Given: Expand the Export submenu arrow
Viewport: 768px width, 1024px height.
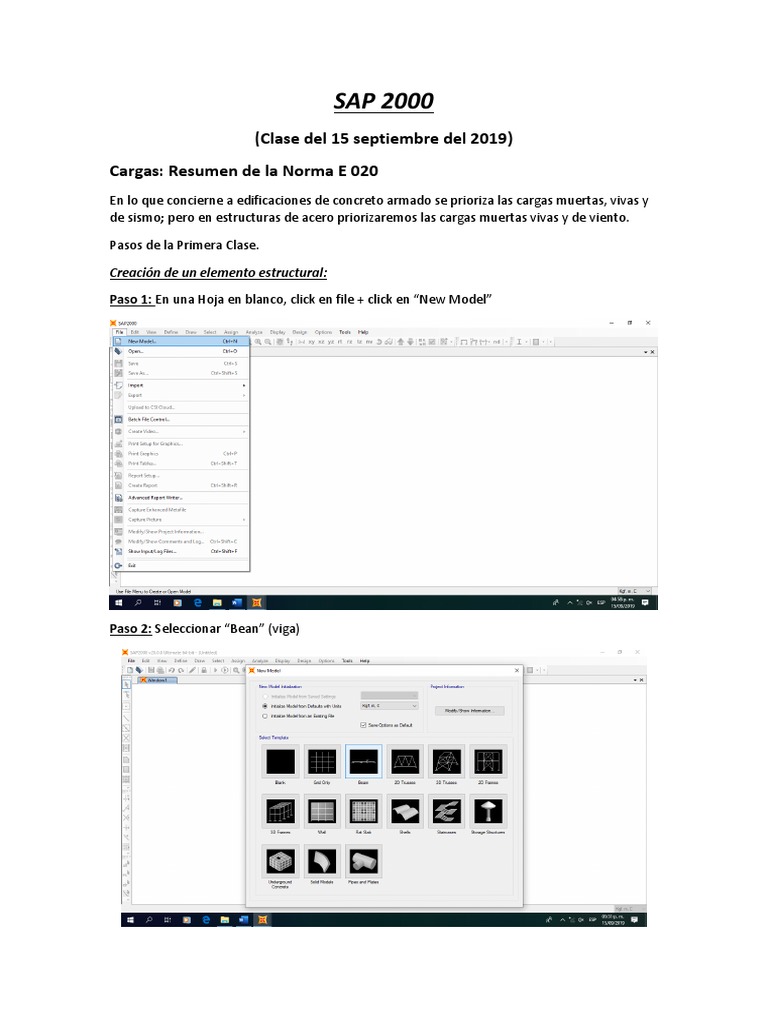Looking at the screenshot, I should [x=244, y=395].
